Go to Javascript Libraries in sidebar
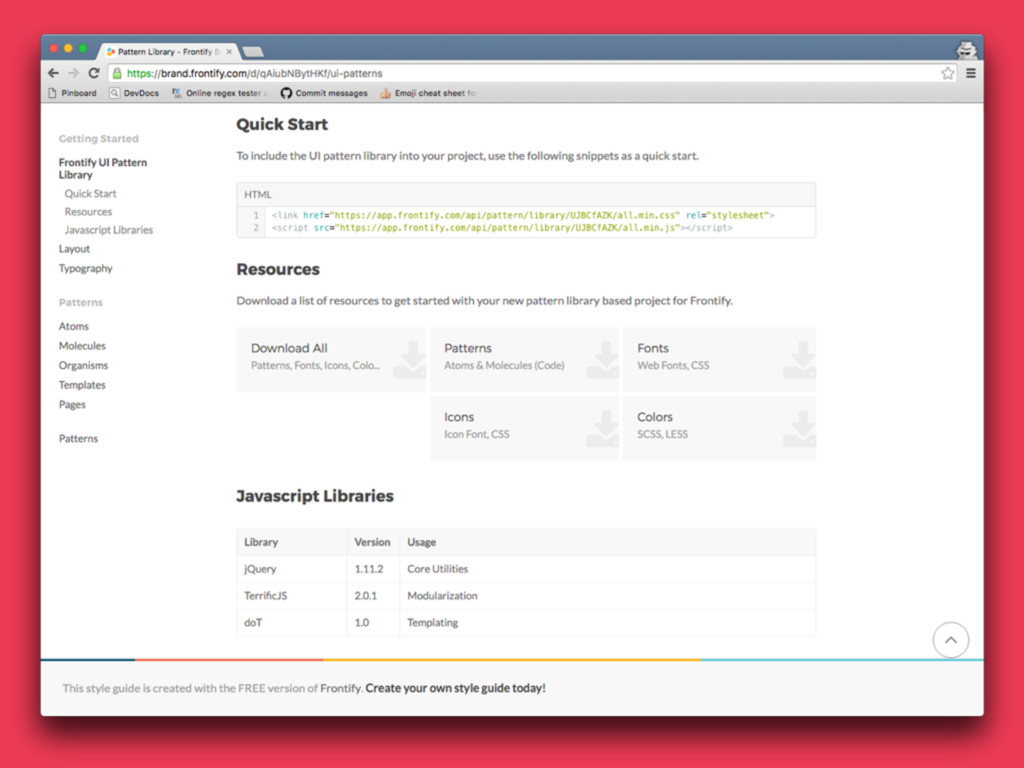 [x=108, y=230]
